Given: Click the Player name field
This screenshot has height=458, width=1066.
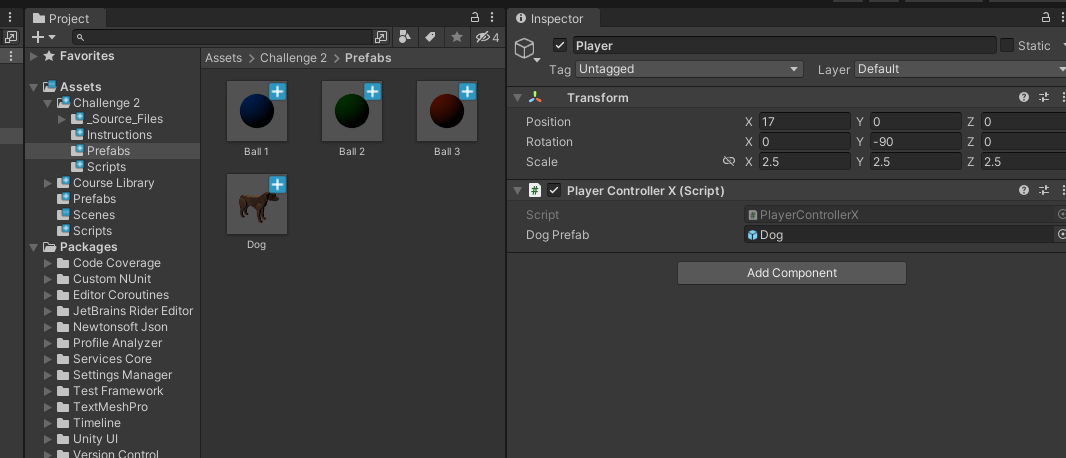Looking at the screenshot, I should click(785, 46).
